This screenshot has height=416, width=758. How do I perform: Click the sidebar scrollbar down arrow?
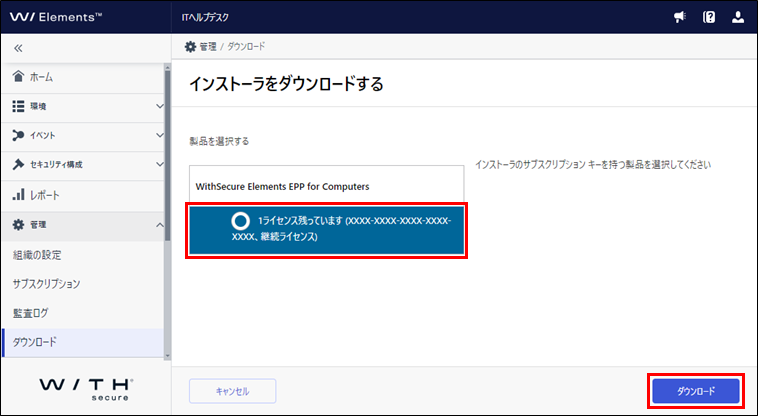click(x=168, y=356)
